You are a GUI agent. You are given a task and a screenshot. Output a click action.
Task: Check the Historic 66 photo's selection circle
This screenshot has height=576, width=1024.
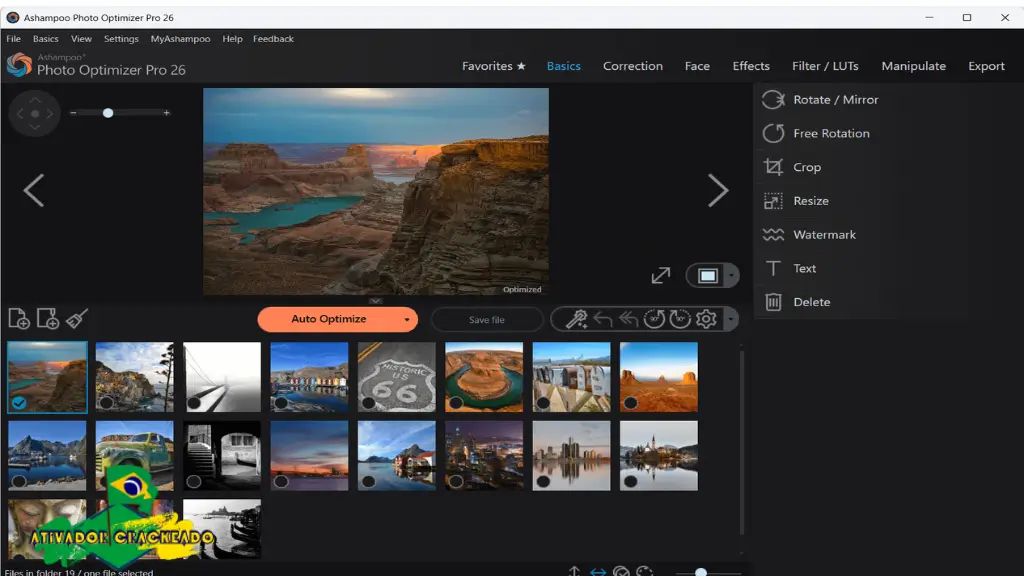coord(369,403)
